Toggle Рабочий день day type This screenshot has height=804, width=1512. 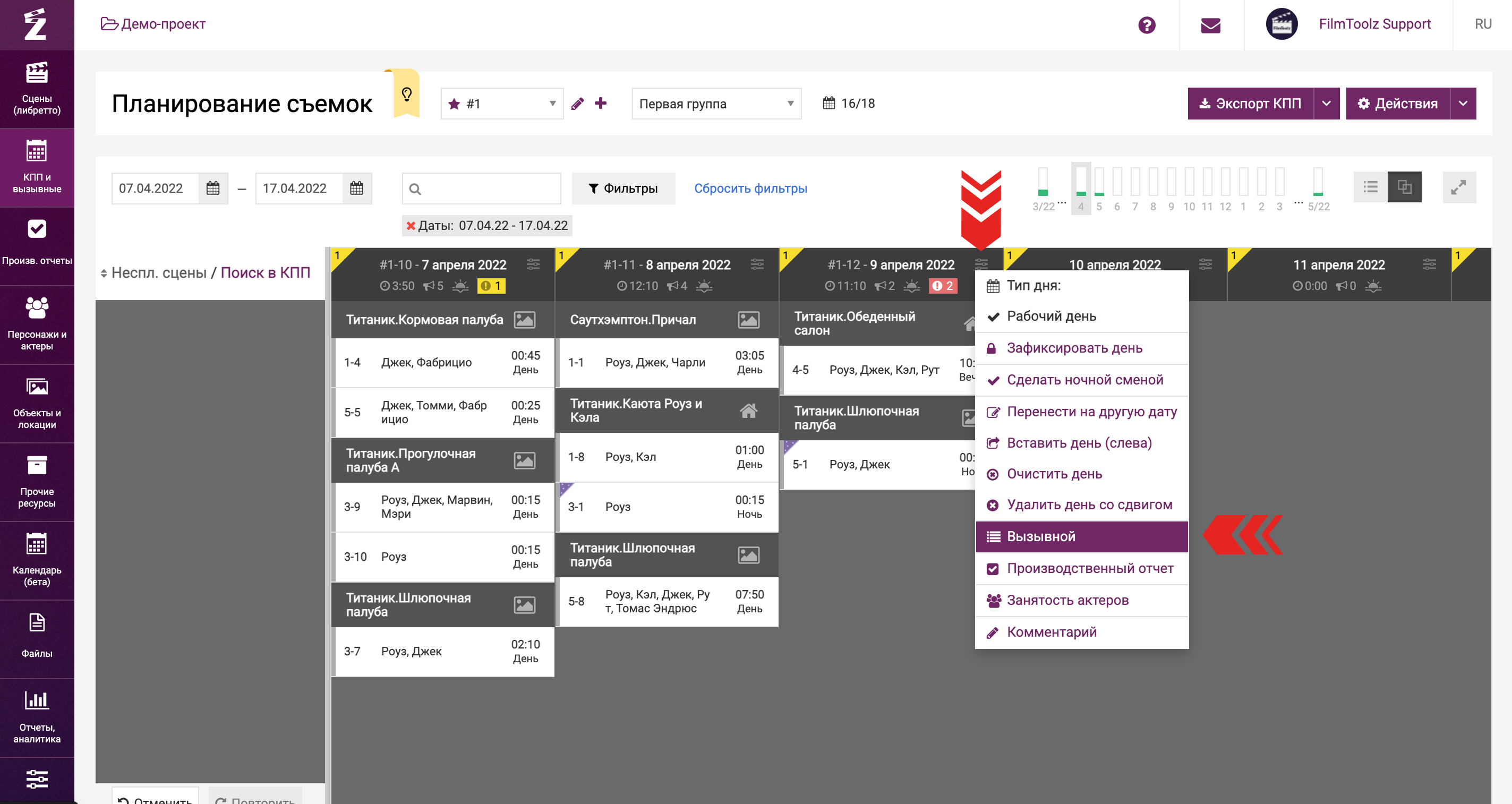[x=1051, y=317]
